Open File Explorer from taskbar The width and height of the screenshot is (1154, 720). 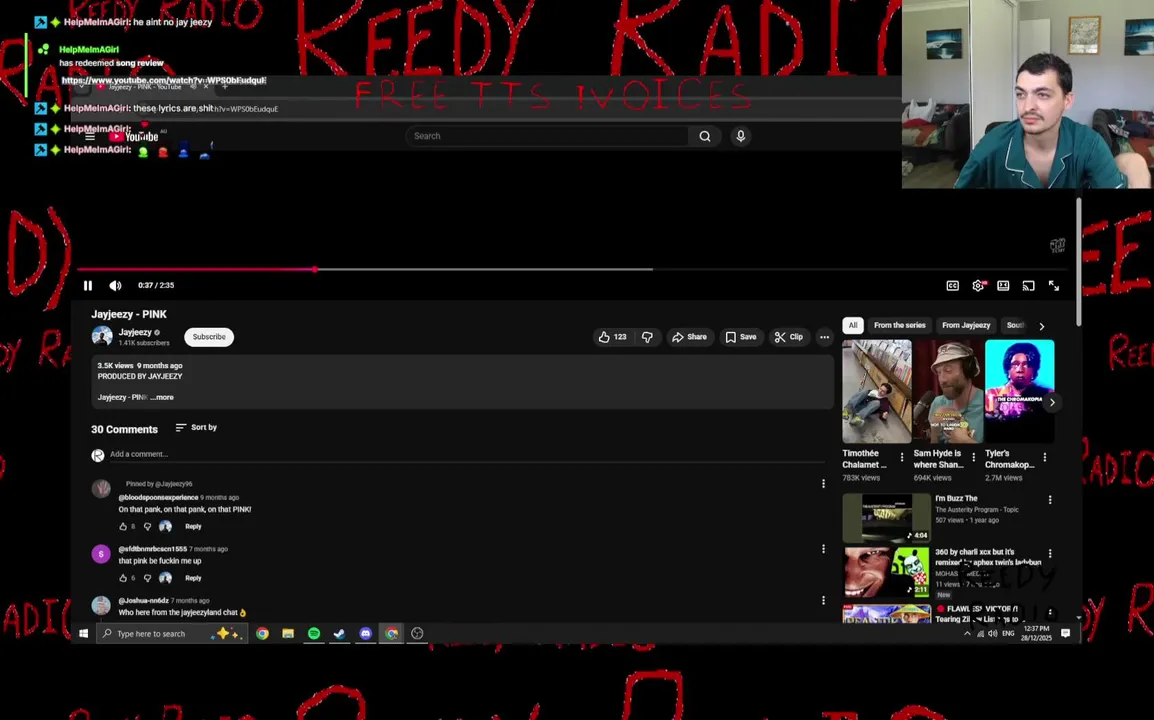pyautogui.click(x=288, y=634)
